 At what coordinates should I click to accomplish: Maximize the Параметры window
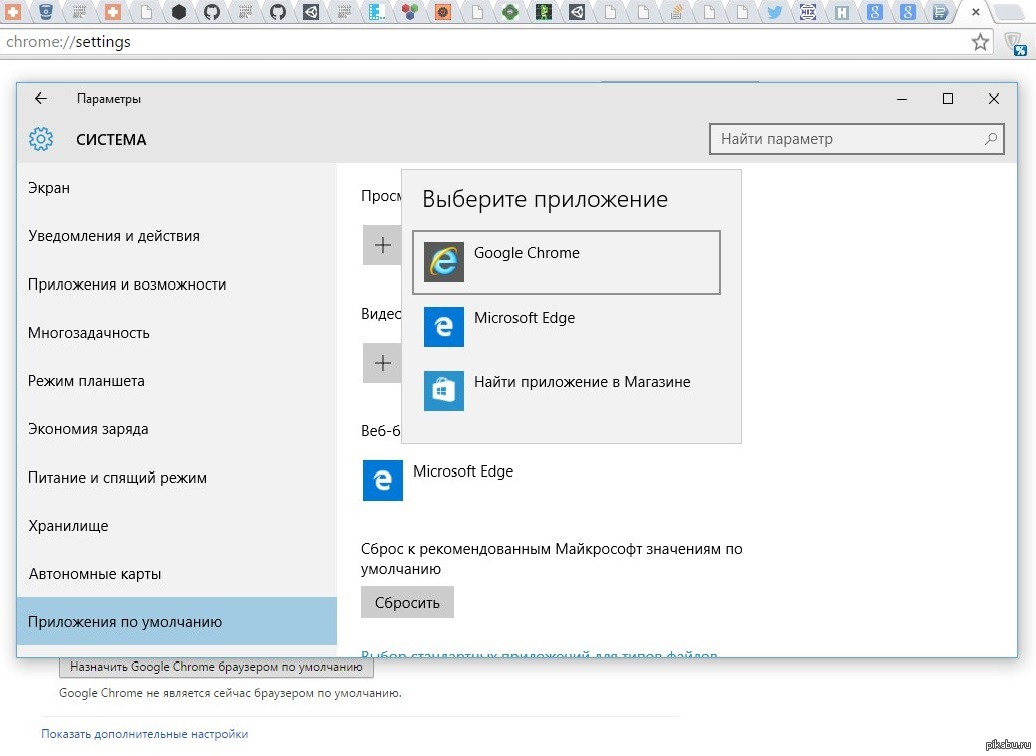947,98
